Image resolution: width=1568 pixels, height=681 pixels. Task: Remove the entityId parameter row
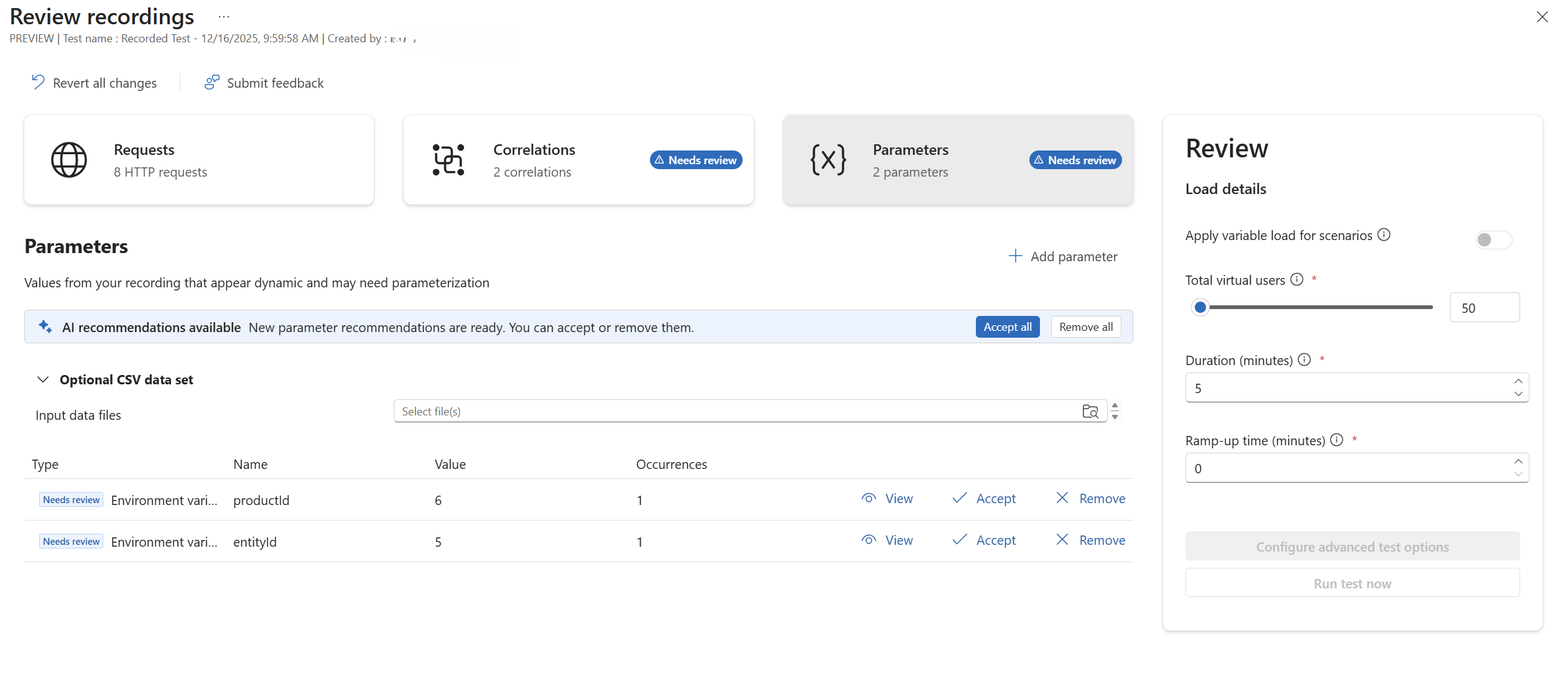(1090, 540)
